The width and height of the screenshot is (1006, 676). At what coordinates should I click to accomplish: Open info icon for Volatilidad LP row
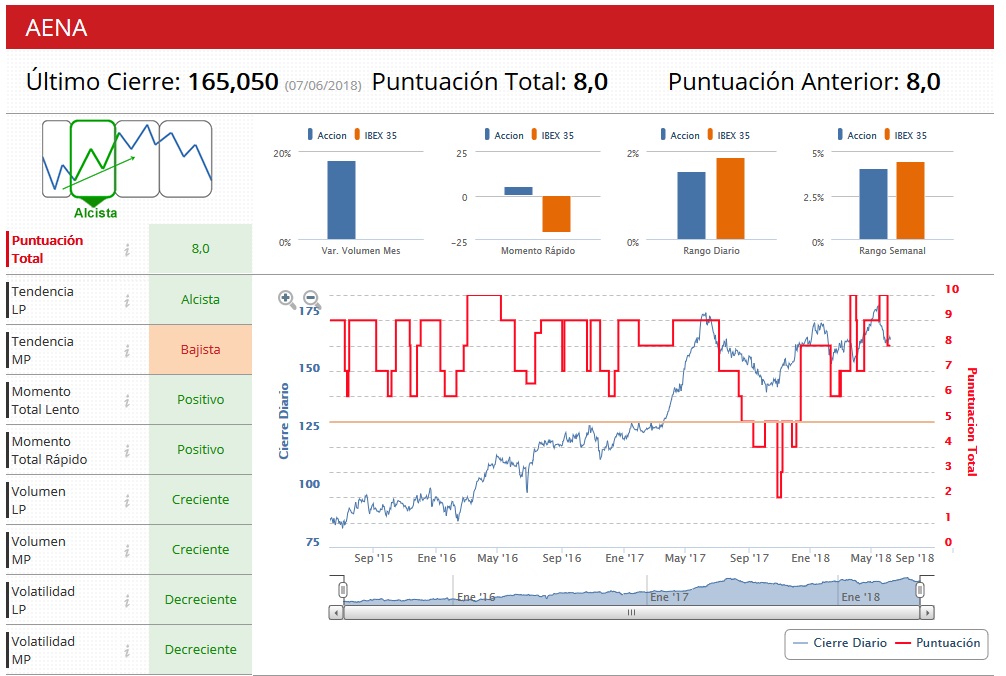pyautogui.click(x=127, y=600)
